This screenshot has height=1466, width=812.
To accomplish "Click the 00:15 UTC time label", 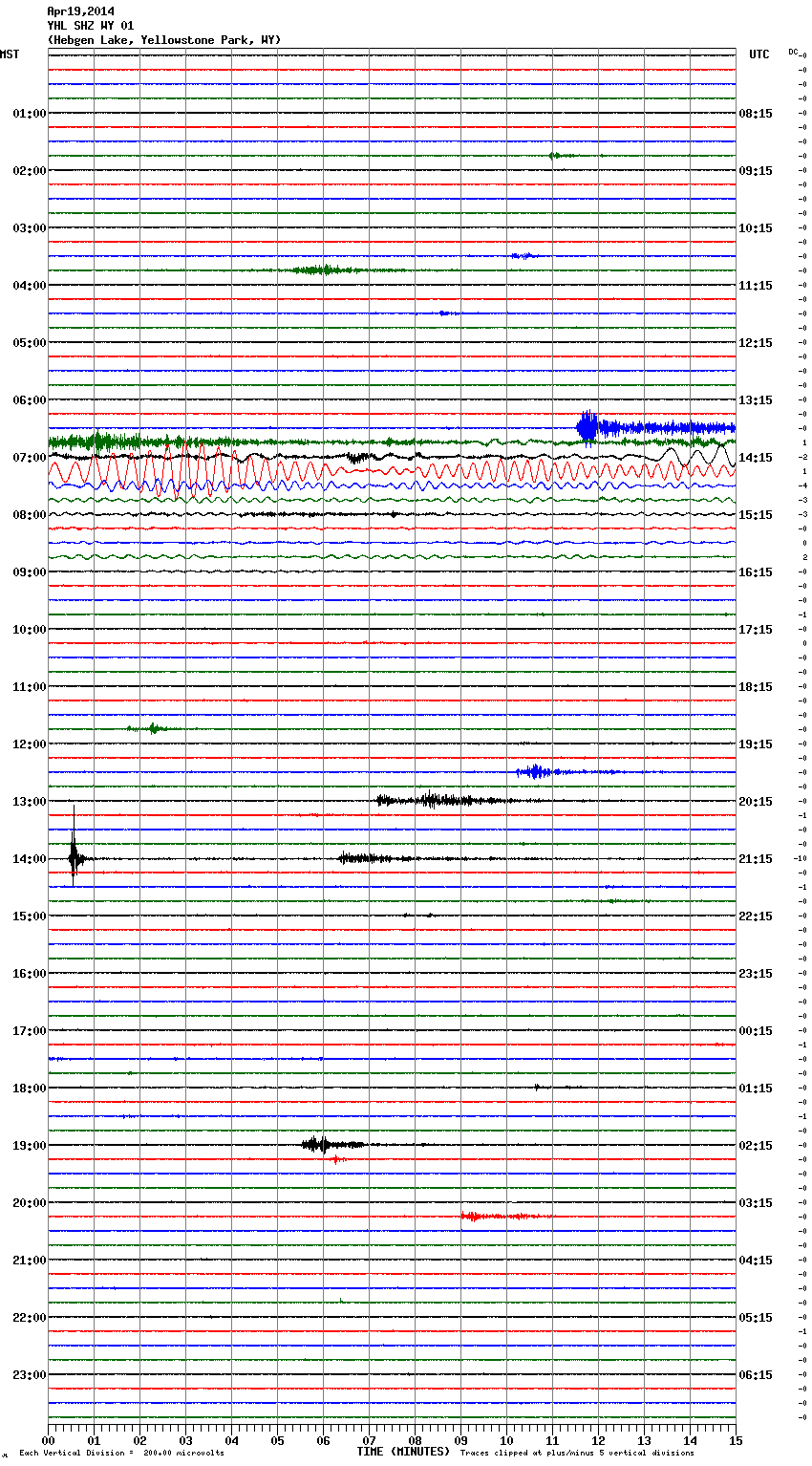I will tap(756, 1031).
